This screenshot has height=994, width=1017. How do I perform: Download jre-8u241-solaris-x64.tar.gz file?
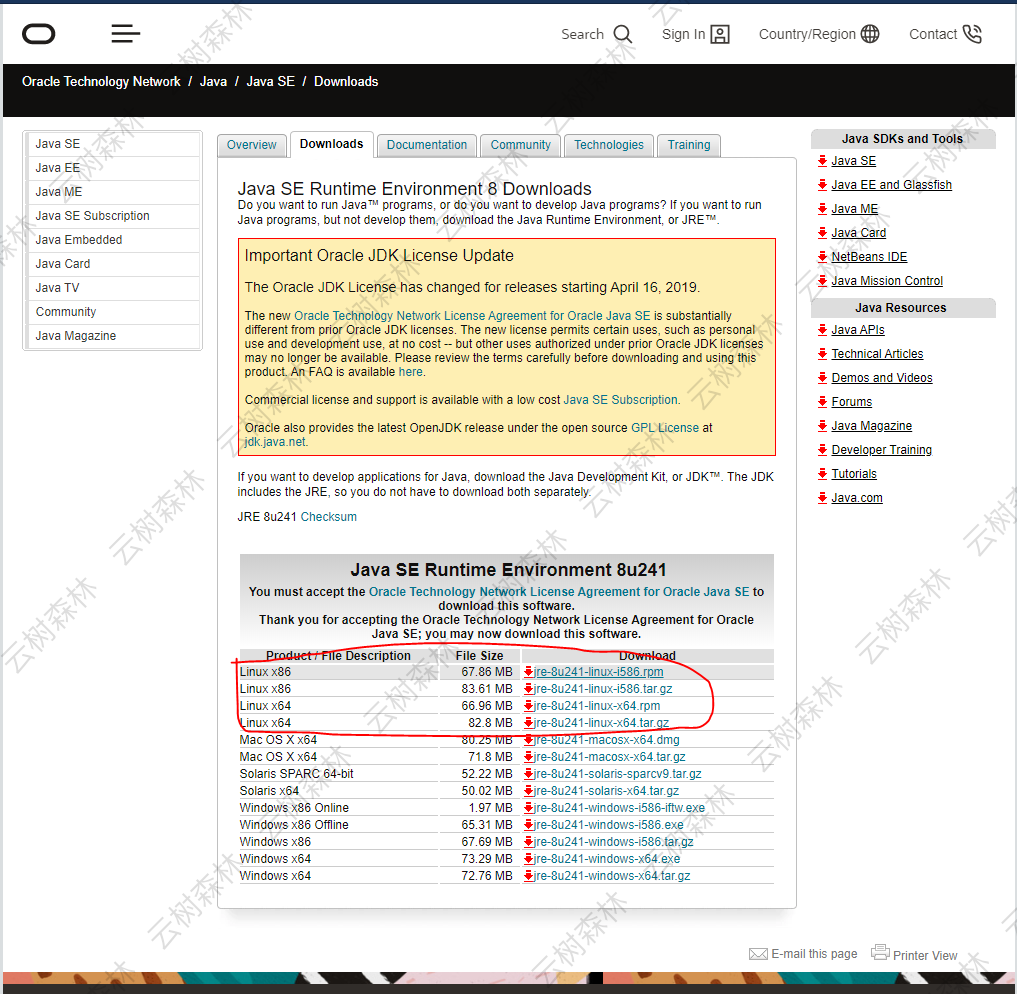tap(606, 791)
